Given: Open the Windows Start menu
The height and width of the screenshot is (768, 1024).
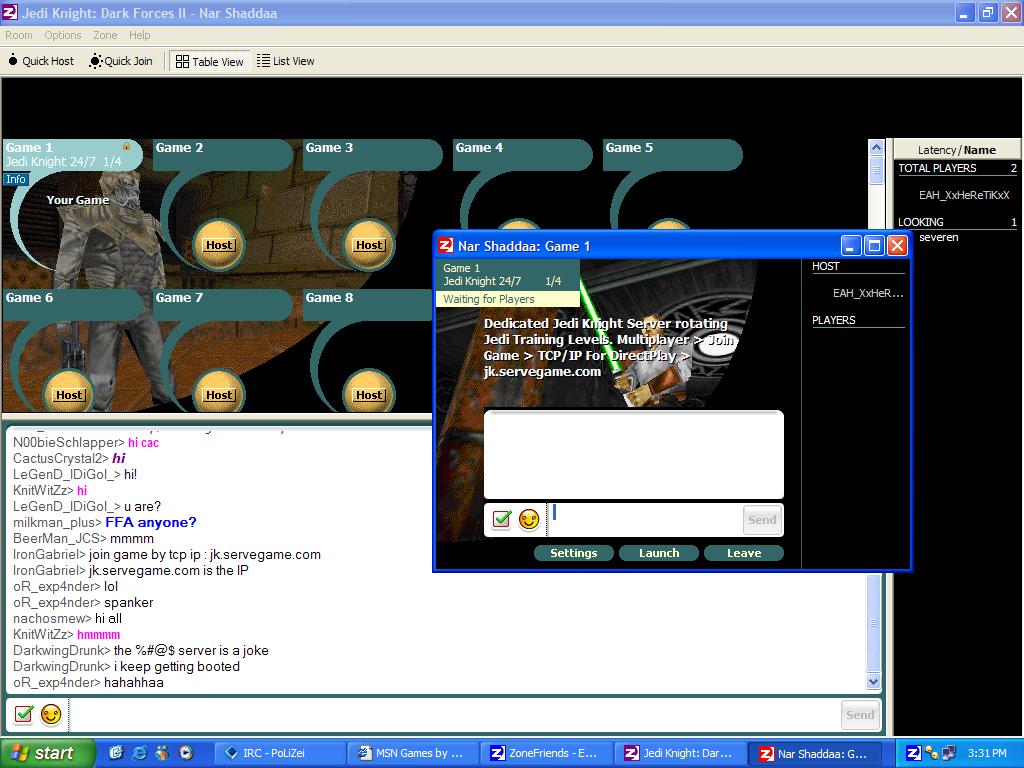Looking at the screenshot, I should (48, 754).
